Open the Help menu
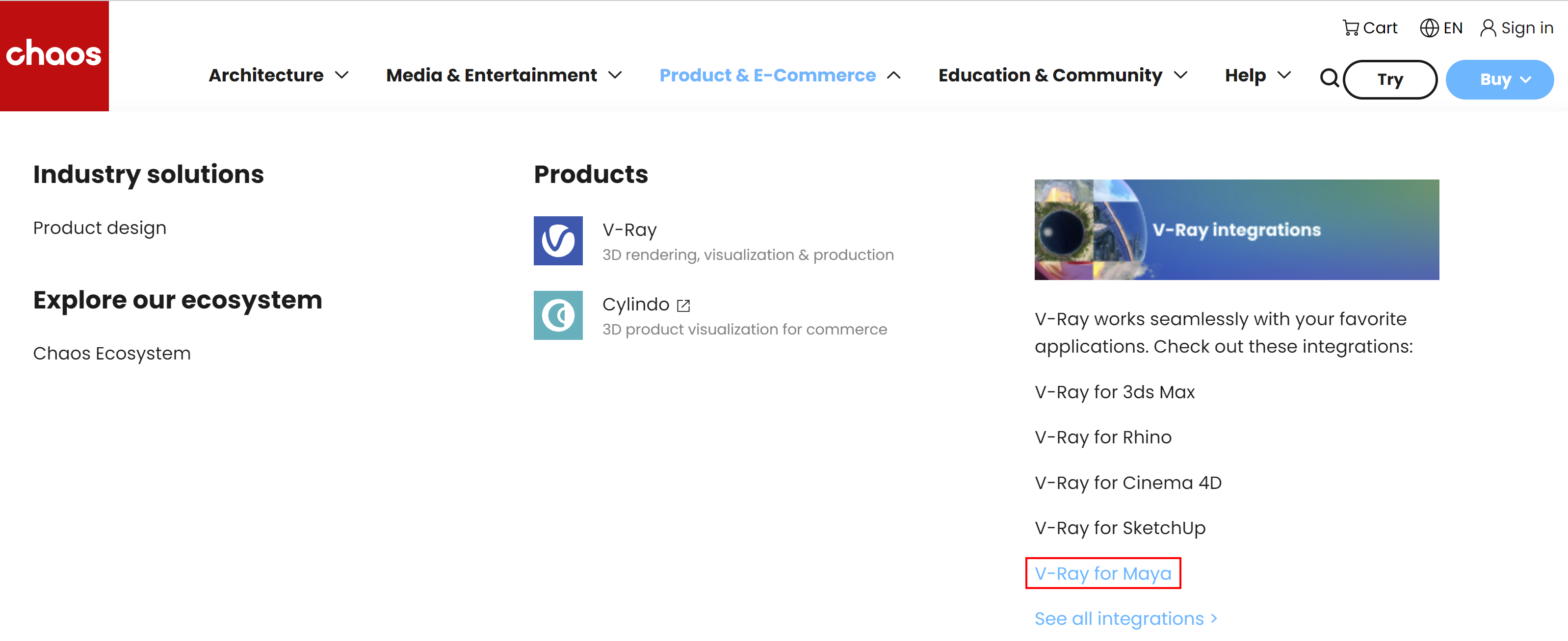This screenshot has width=1568, height=641. pos(1257,76)
